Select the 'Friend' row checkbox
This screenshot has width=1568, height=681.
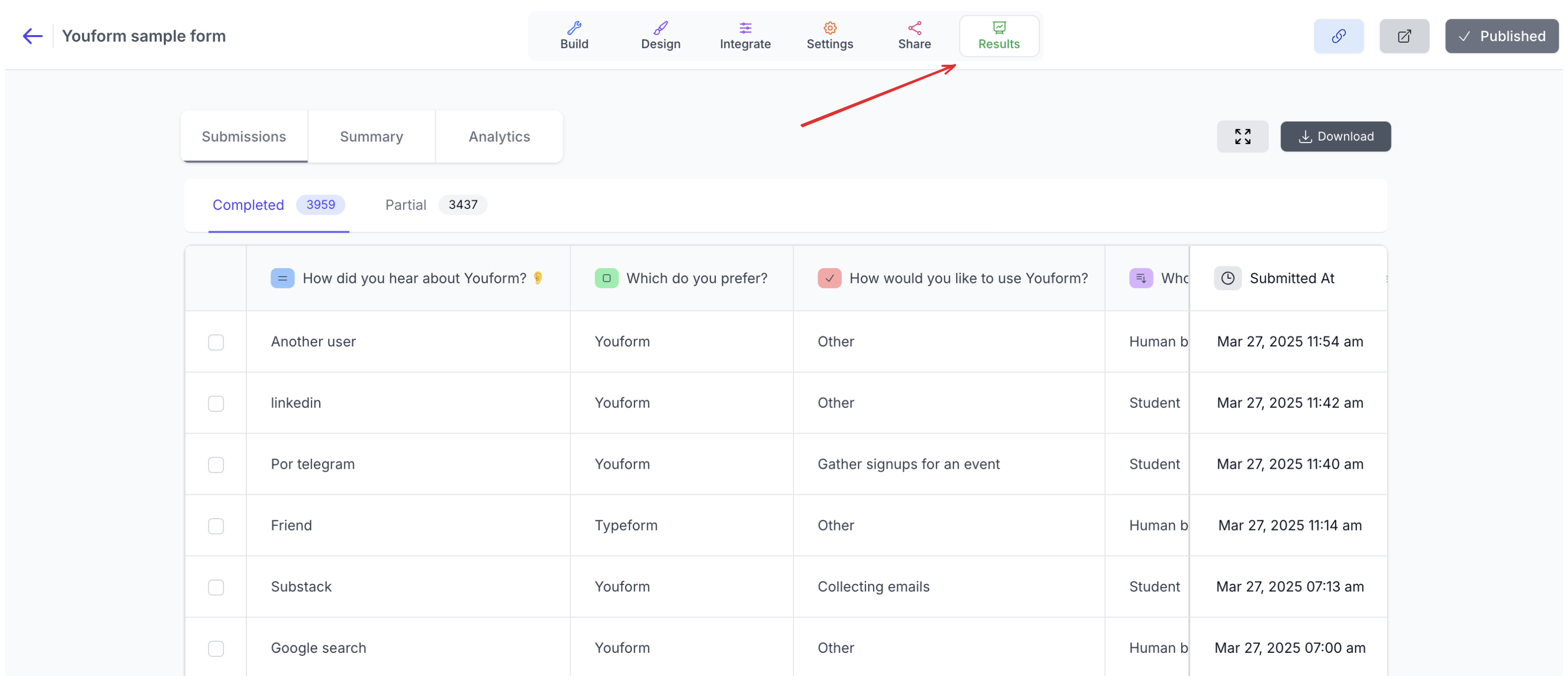pyautogui.click(x=216, y=526)
